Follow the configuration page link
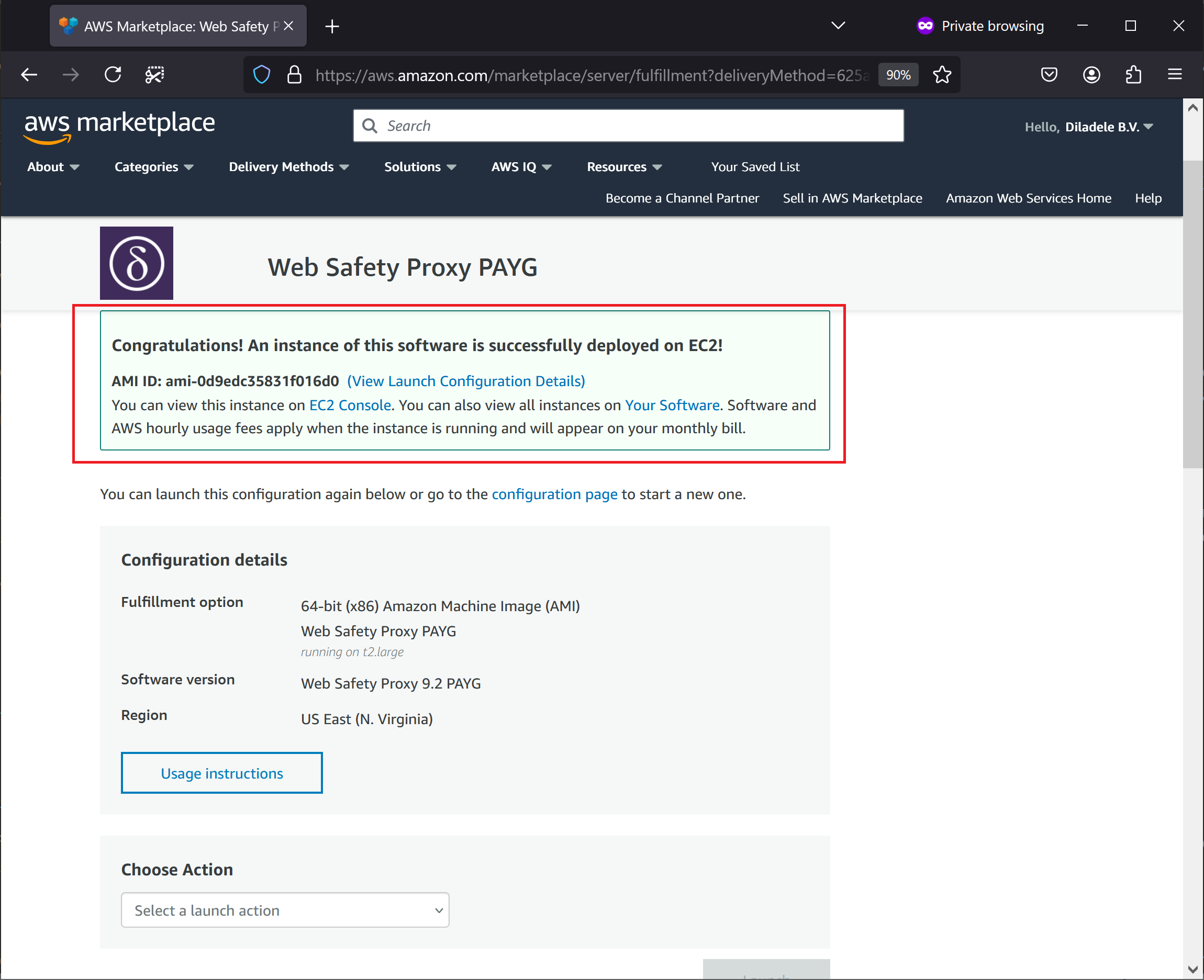Viewport: 1204px width, 980px height. [x=554, y=494]
